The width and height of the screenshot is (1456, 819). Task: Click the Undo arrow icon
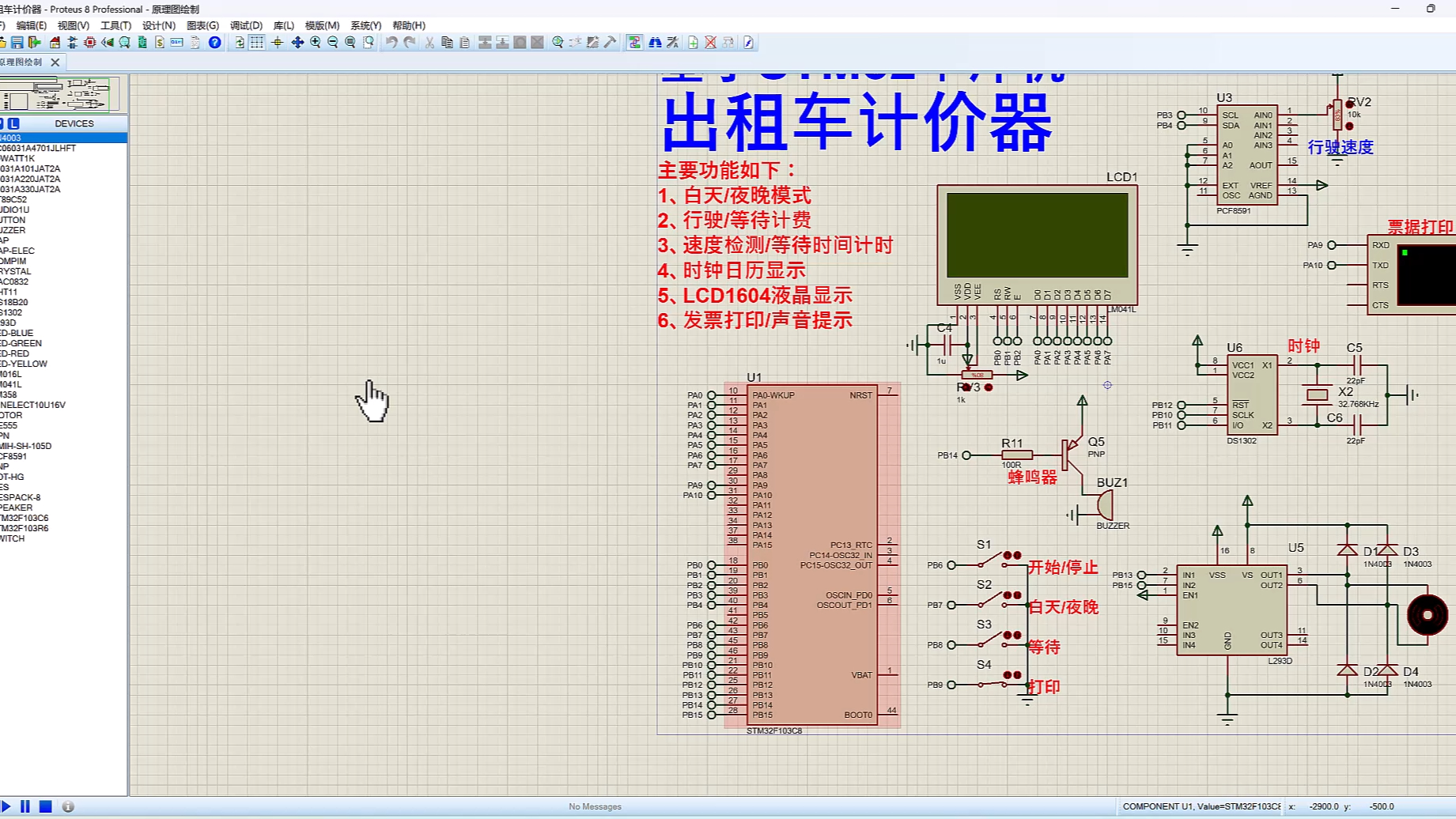pos(391,43)
